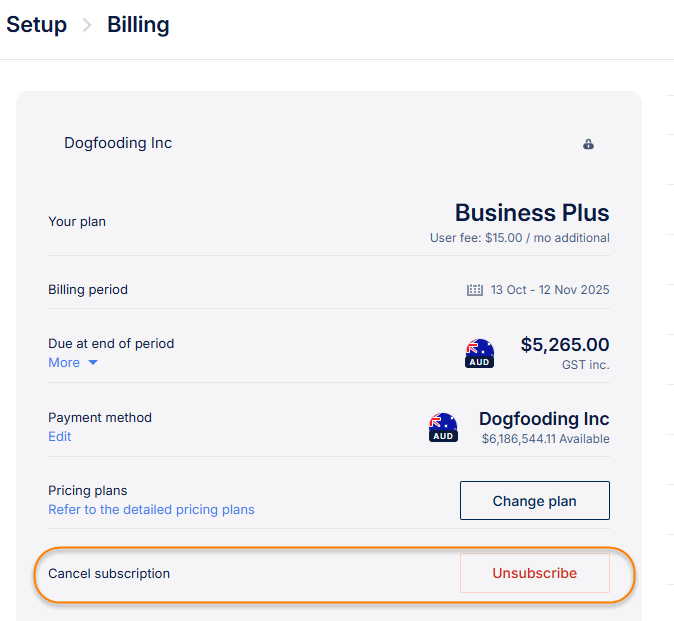Click the Business Plus plan name
Image resolution: width=674 pixels, height=621 pixels.
(531, 213)
